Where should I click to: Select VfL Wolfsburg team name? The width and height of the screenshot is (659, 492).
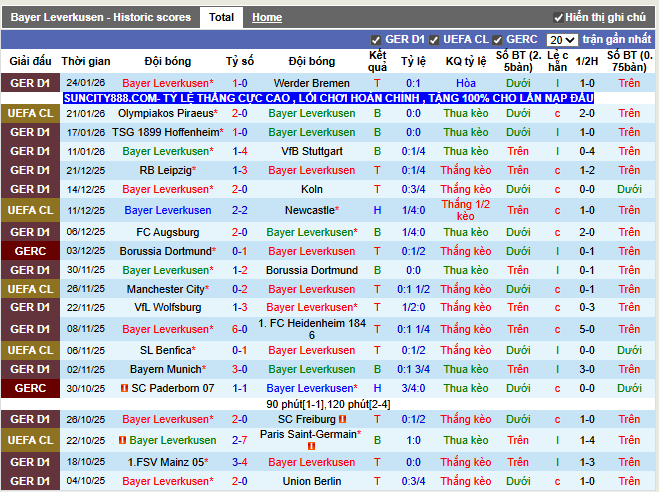pos(167,307)
